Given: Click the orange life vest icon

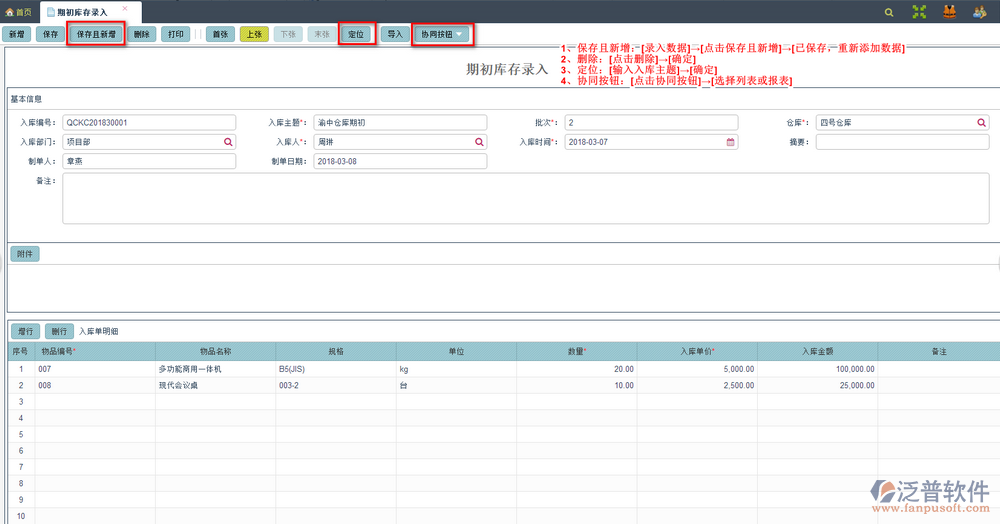Looking at the screenshot, I should [950, 12].
